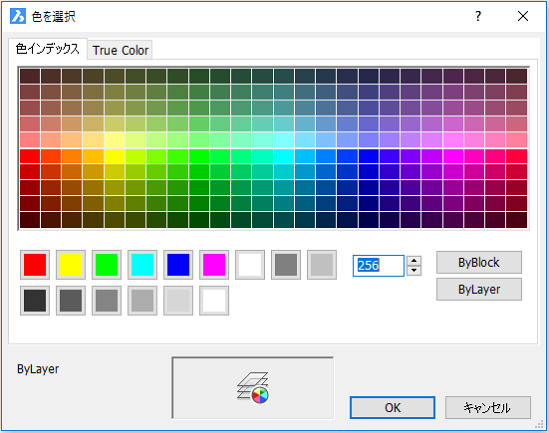549x433 pixels.
Task: Confirm selection with the OK button
Action: coord(392,407)
